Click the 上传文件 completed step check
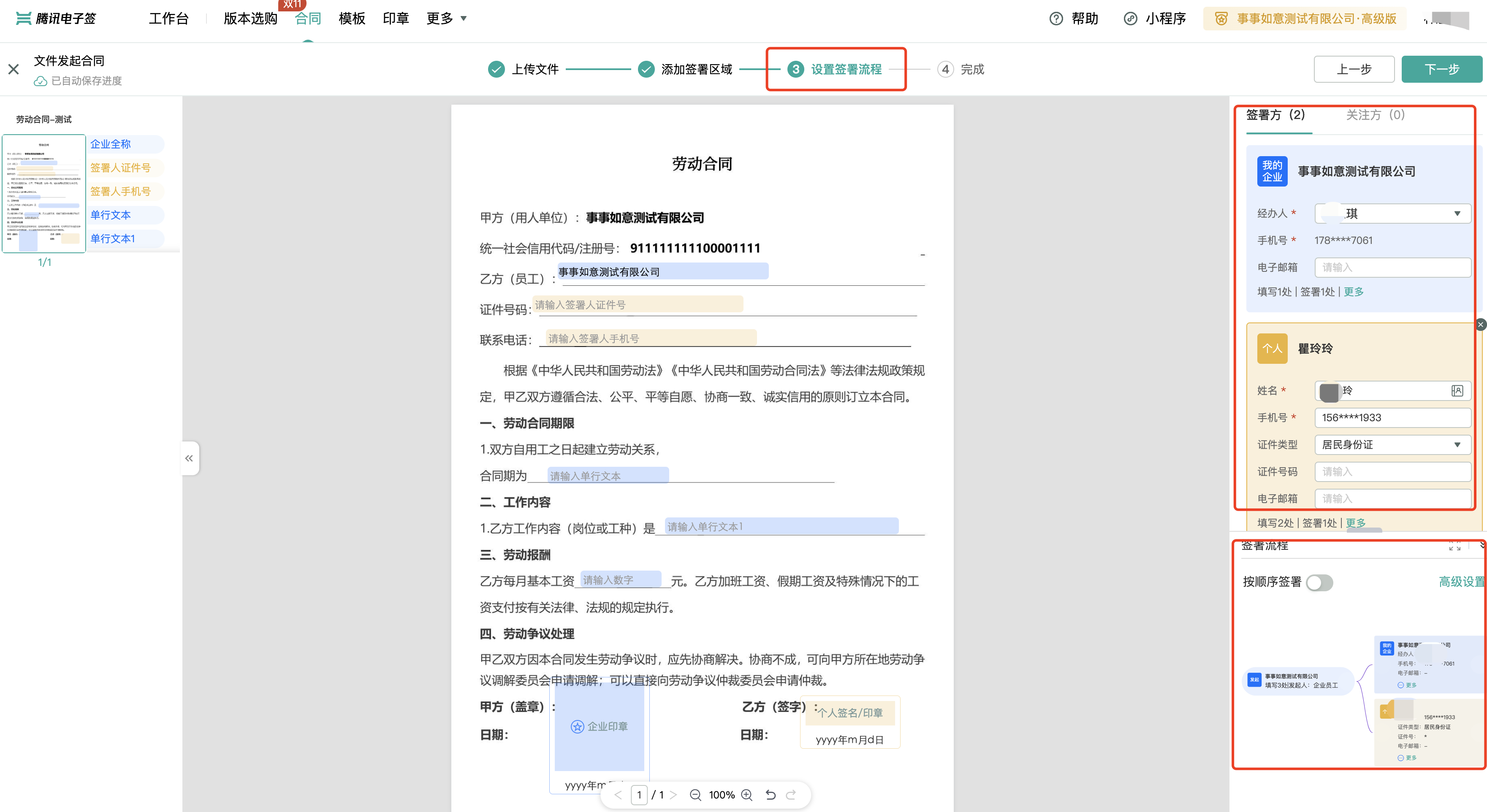 tap(497, 69)
